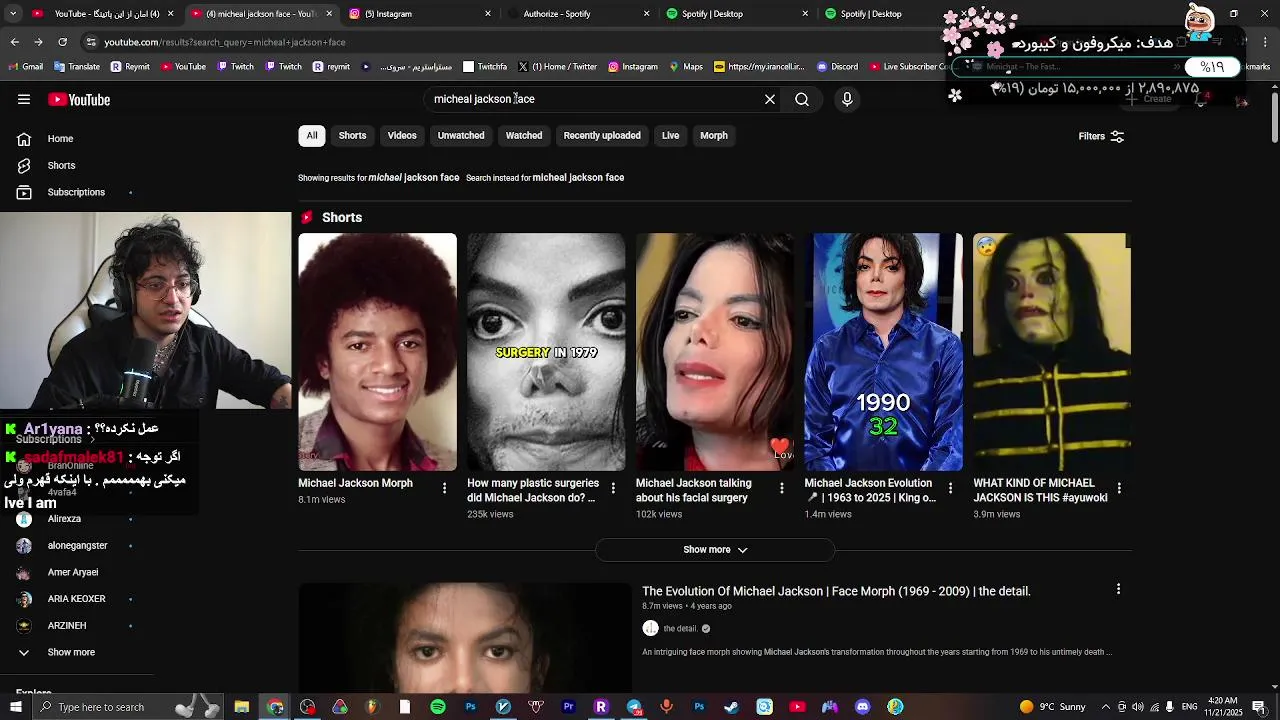Screen dimensions: 1280x720
Task: Open ARIA KEOXER channel in subscriptions list
Action: pyautogui.click(x=74, y=599)
